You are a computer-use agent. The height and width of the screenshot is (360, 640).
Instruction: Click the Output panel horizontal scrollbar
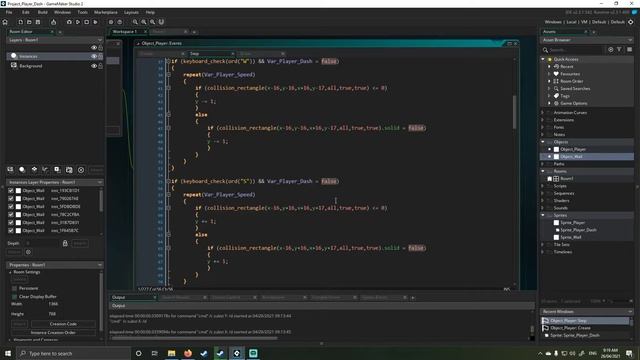click(x=194, y=338)
